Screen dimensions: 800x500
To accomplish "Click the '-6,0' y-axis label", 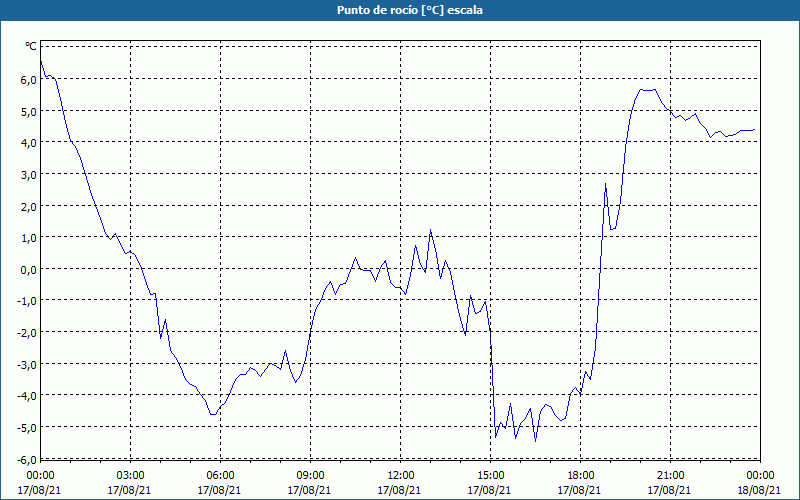I will [x=26, y=460].
